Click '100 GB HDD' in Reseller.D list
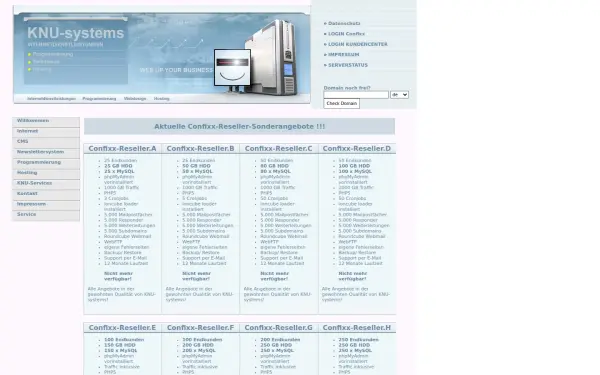The width and height of the screenshot is (600, 375). (354, 166)
